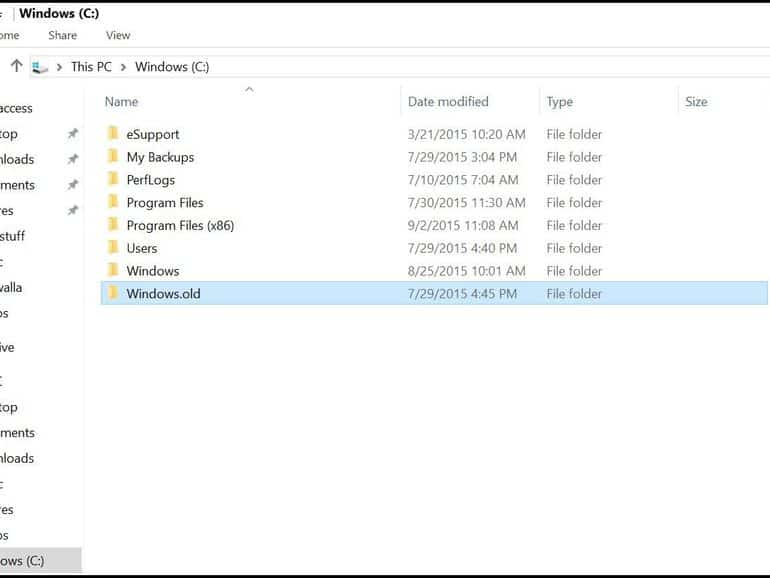Click the date 7/29/2015 3:04 PM
Screen dimensions: 770x578
[x=462, y=157]
